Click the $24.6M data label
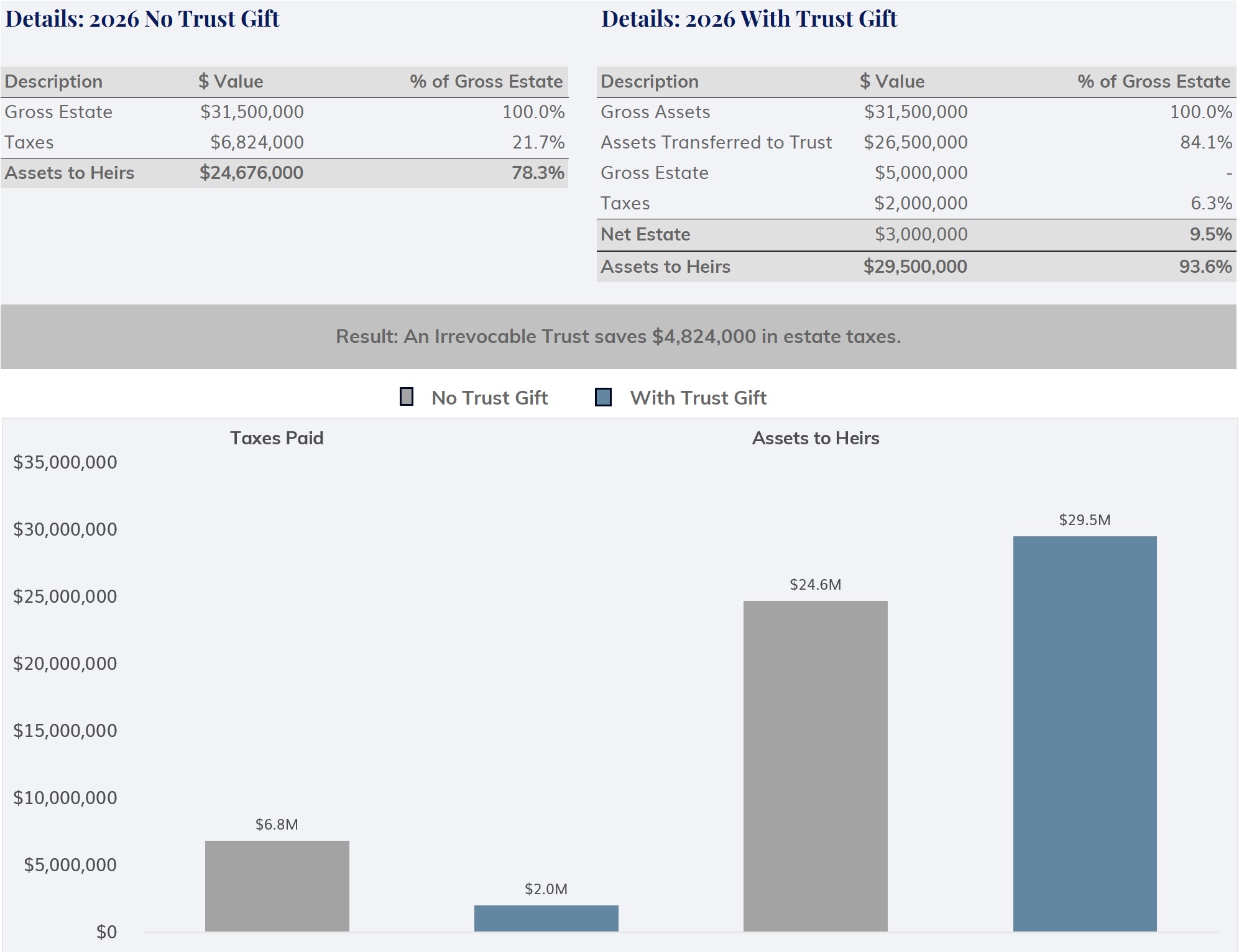The image size is (1239, 952). click(x=816, y=585)
